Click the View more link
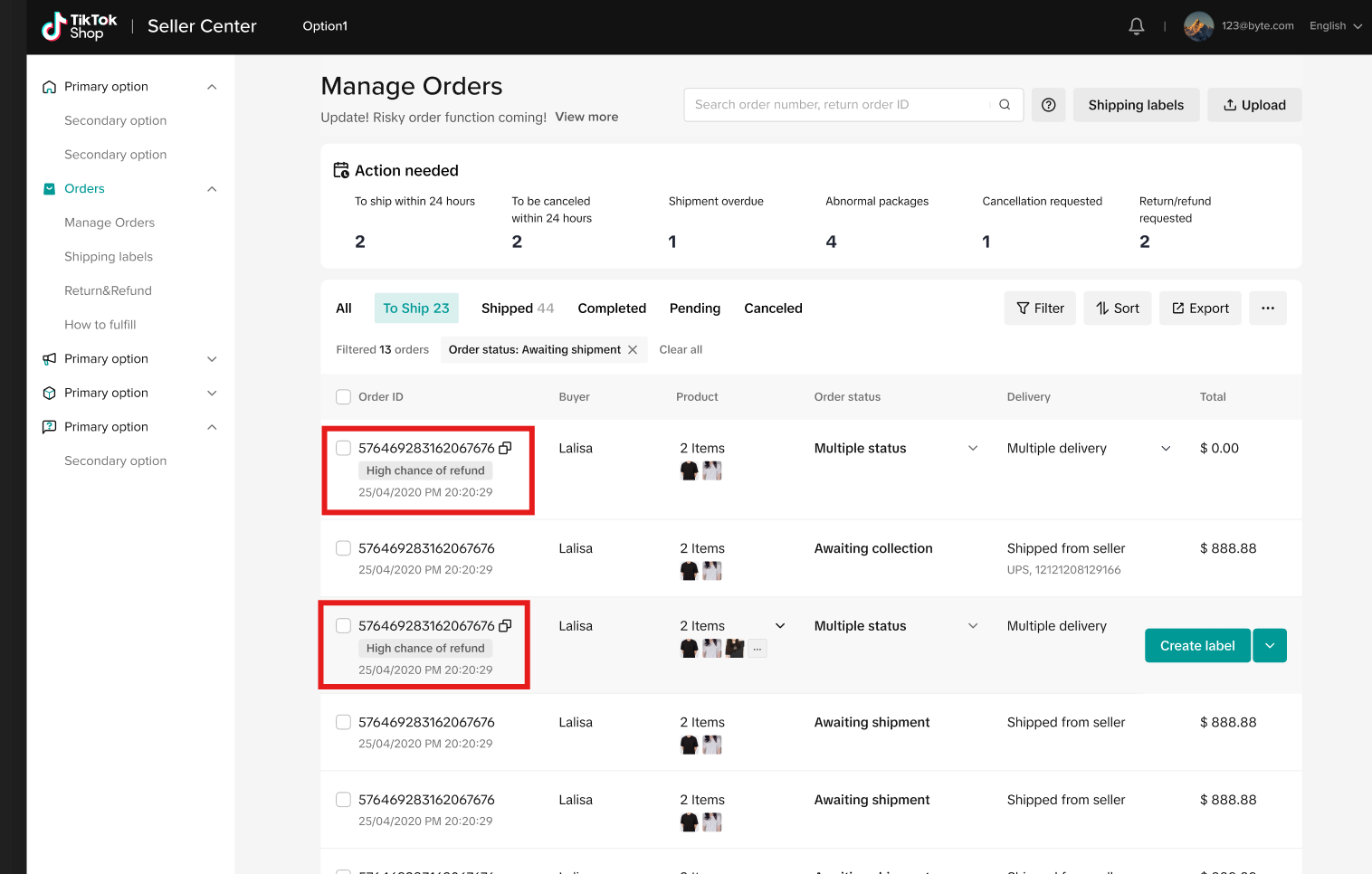This screenshot has width=1372, height=874. (586, 117)
